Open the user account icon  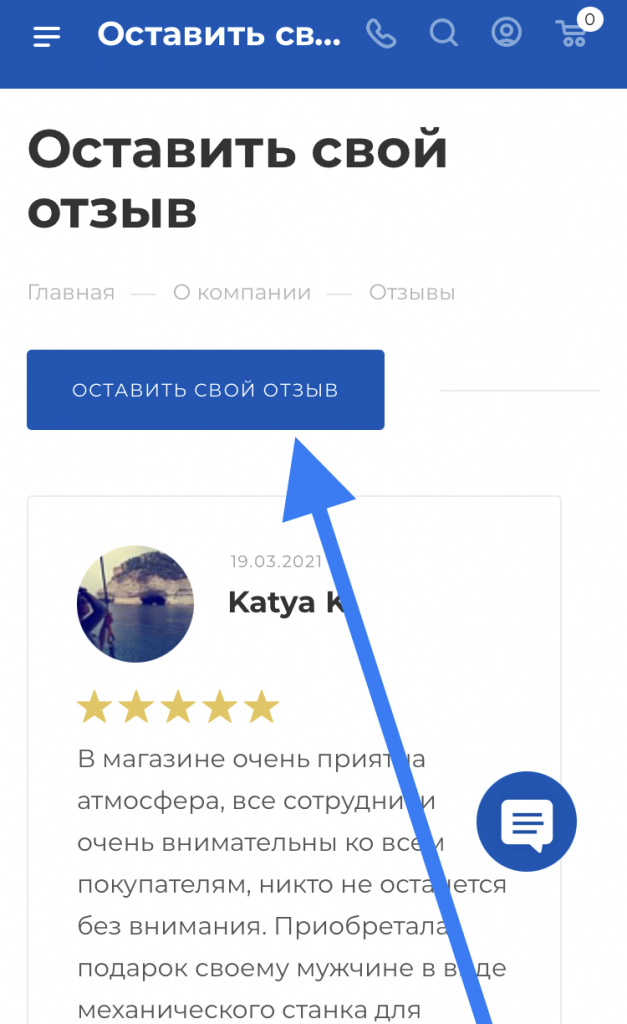(506, 33)
